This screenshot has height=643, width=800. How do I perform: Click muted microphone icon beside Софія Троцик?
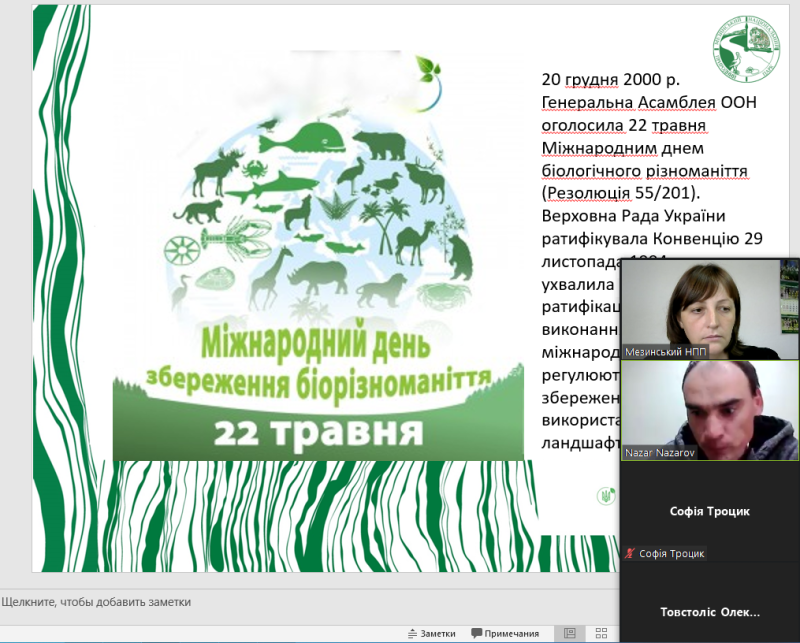pos(629,553)
